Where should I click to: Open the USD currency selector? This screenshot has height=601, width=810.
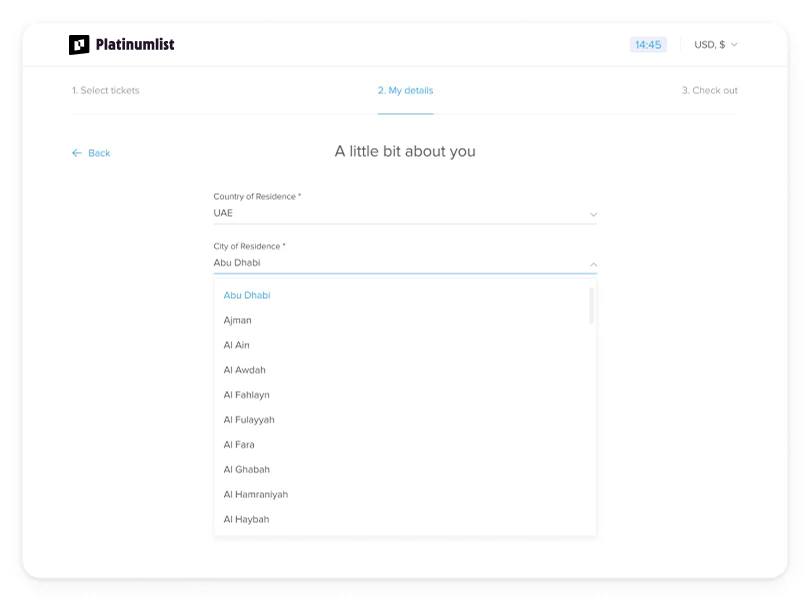click(715, 45)
